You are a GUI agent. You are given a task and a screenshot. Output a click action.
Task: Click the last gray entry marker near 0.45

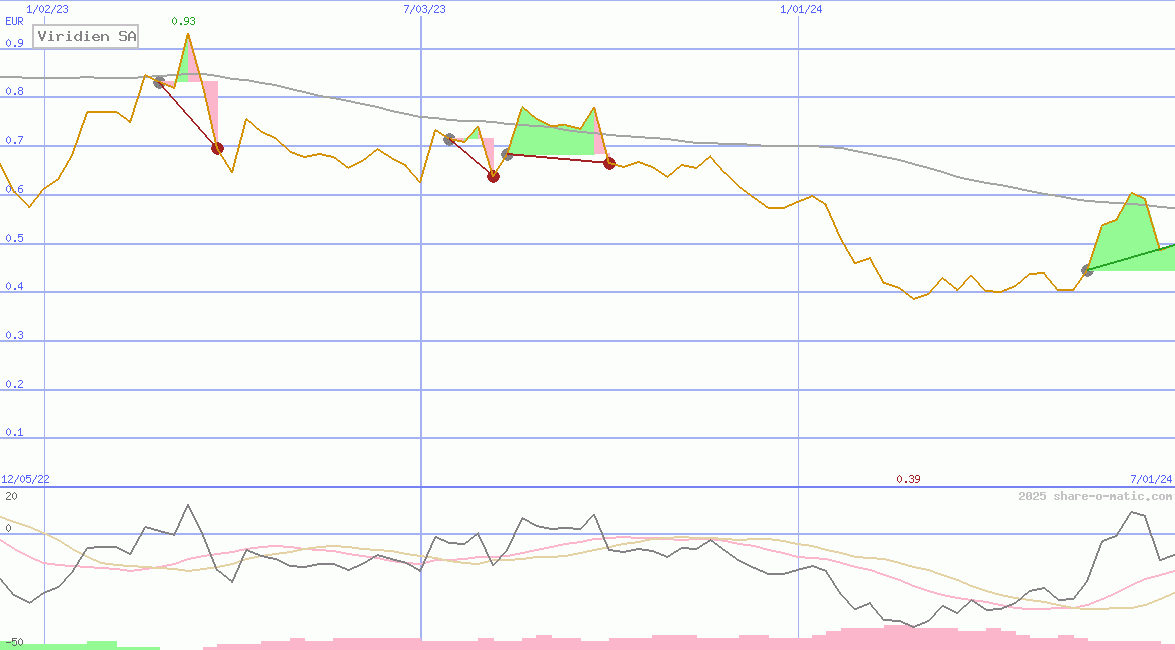1087,270
